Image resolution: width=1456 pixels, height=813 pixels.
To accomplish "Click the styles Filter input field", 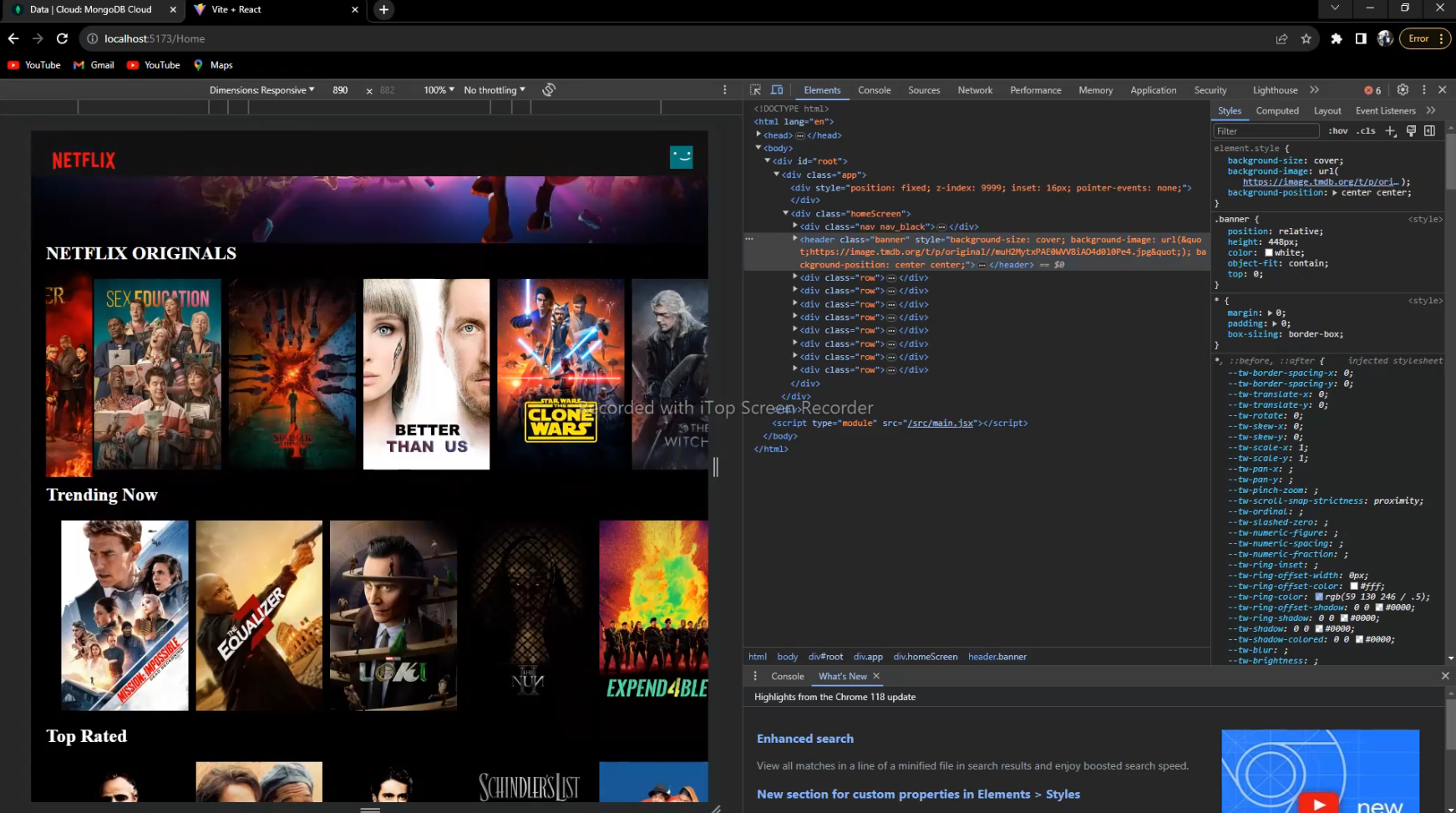I will (1266, 130).
